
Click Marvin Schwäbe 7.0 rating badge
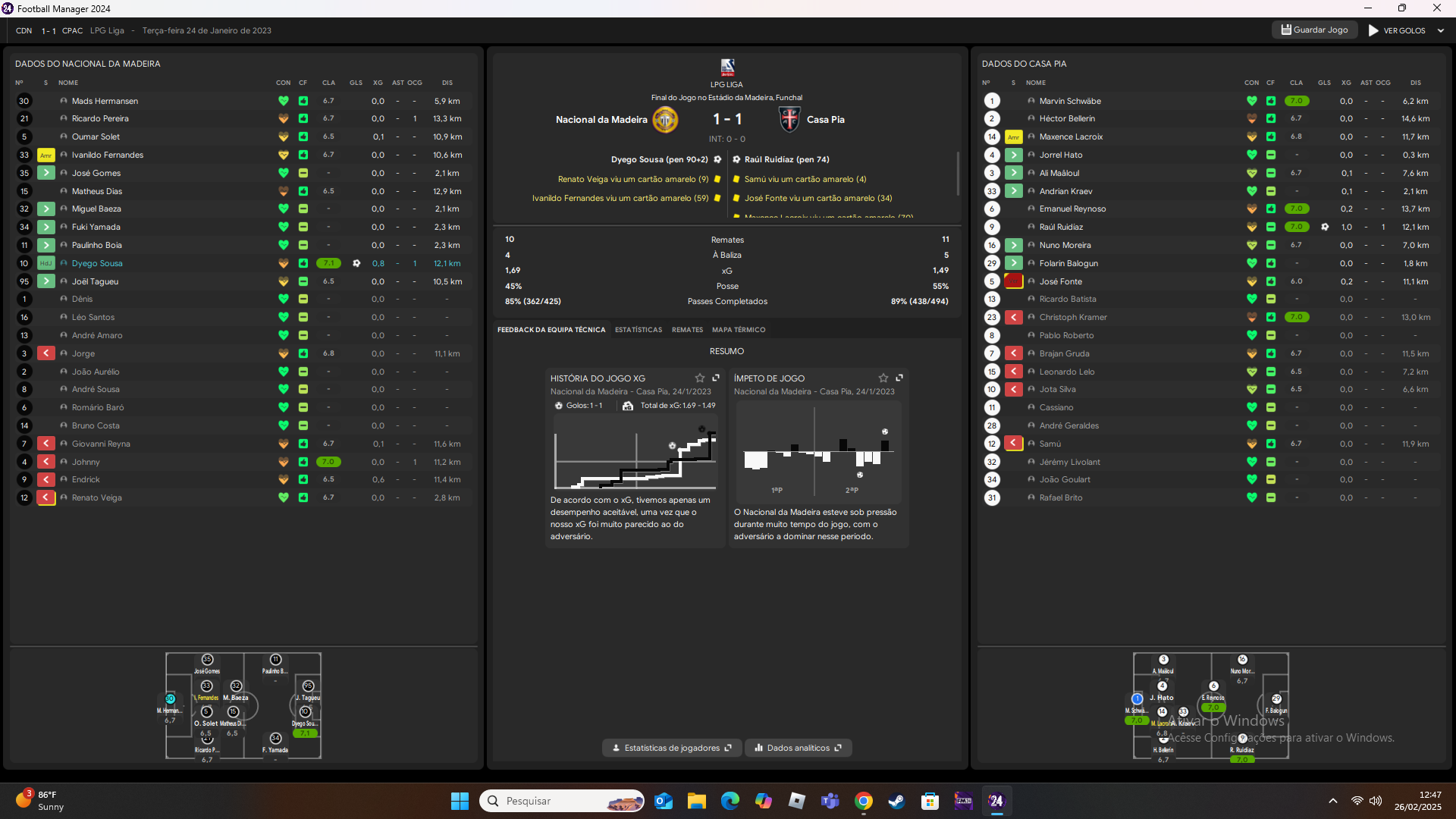click(x=1297, y=101)
